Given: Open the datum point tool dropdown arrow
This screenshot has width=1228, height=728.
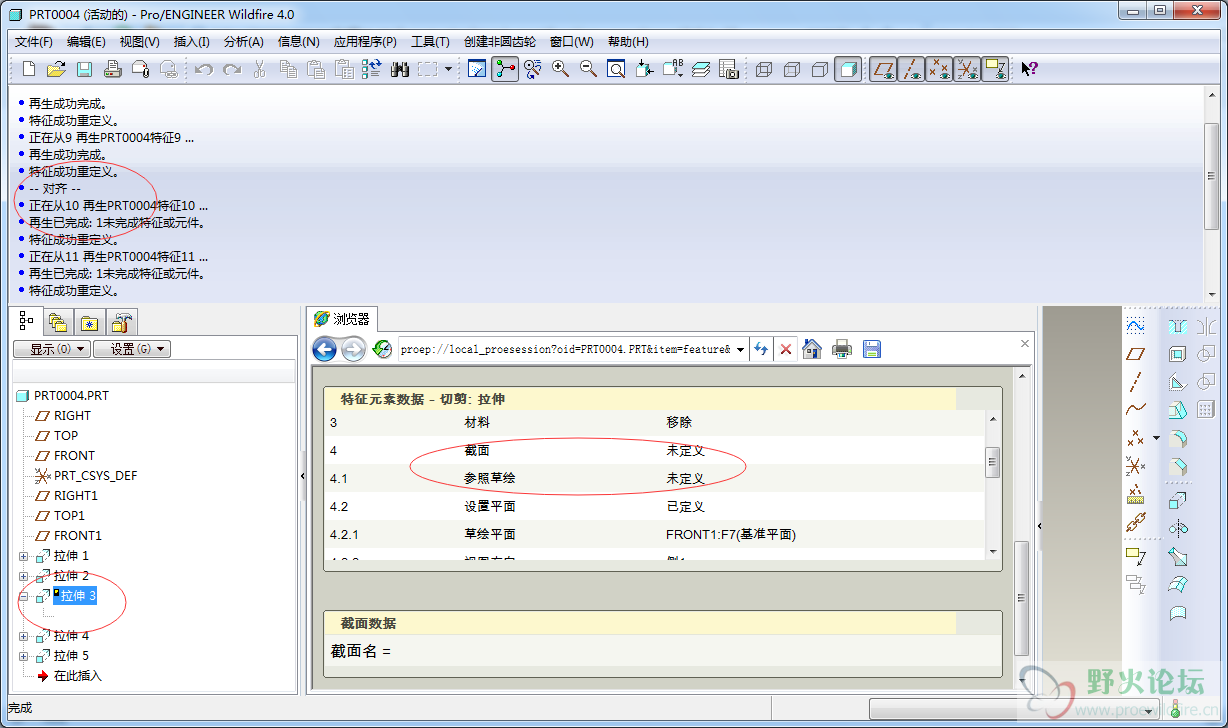Looking at the screenshot, I should coord(1157,438).
